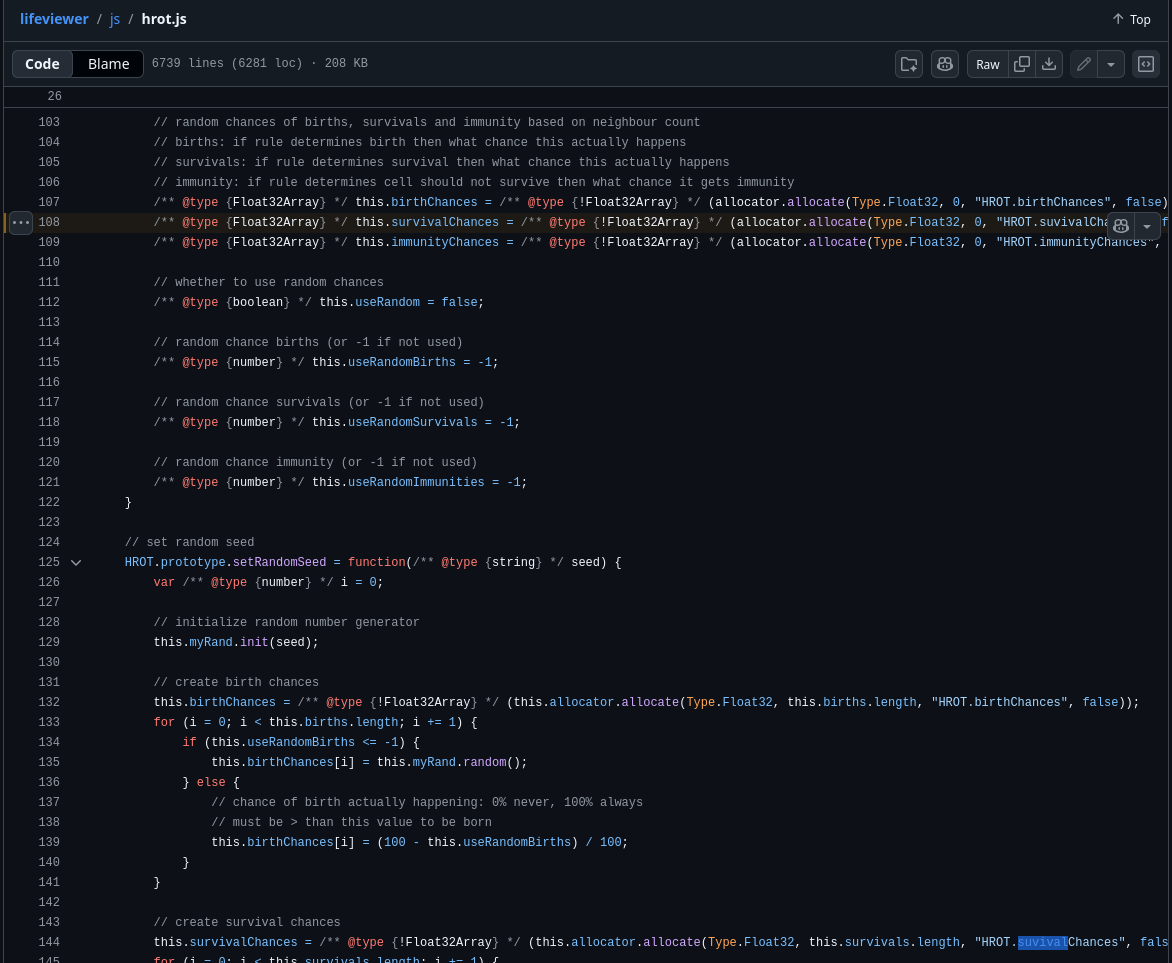Select line number 132
The height and width of the screenshot is (963, 1172).
coord(49,703)
